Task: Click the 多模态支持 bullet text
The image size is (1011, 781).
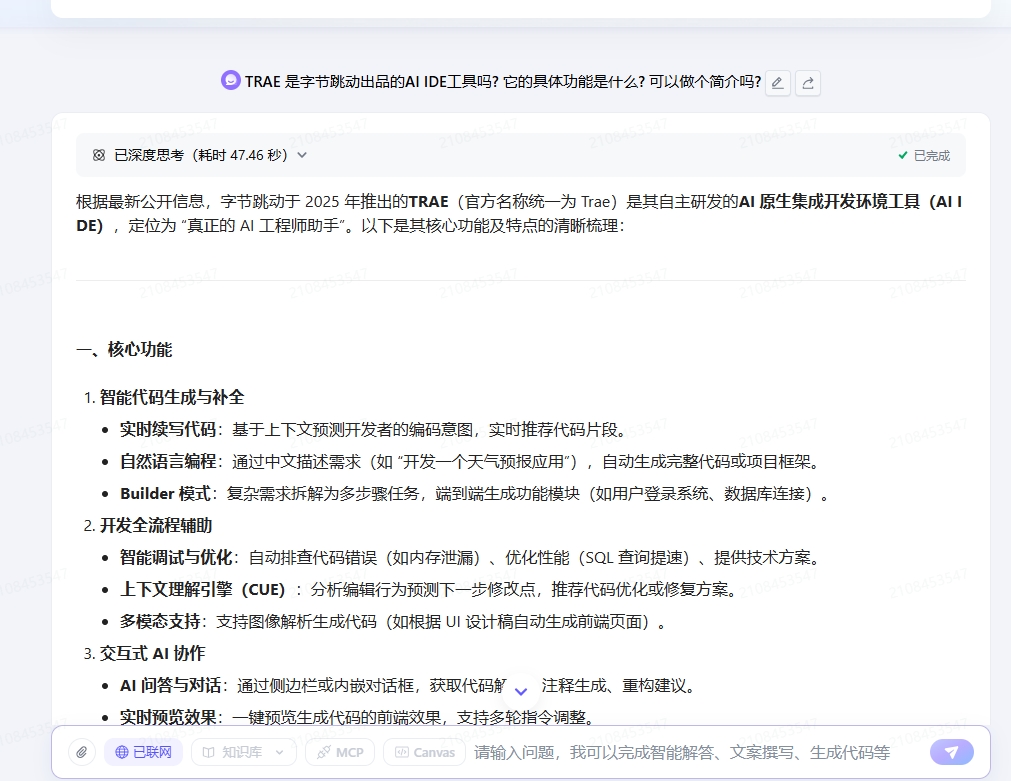Action: pos(160,622)
